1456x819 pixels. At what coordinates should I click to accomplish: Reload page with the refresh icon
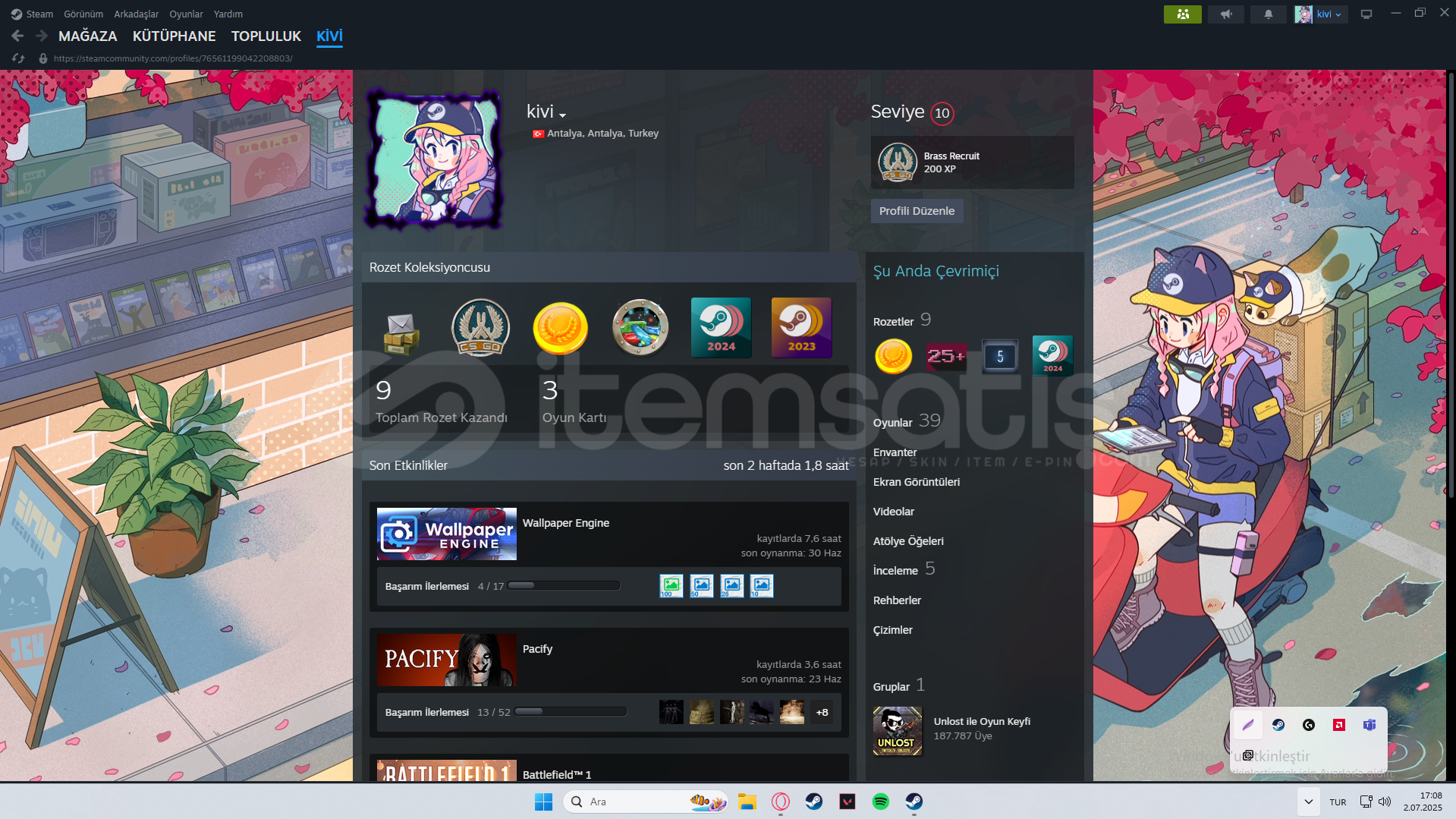[x=19, y=58]
